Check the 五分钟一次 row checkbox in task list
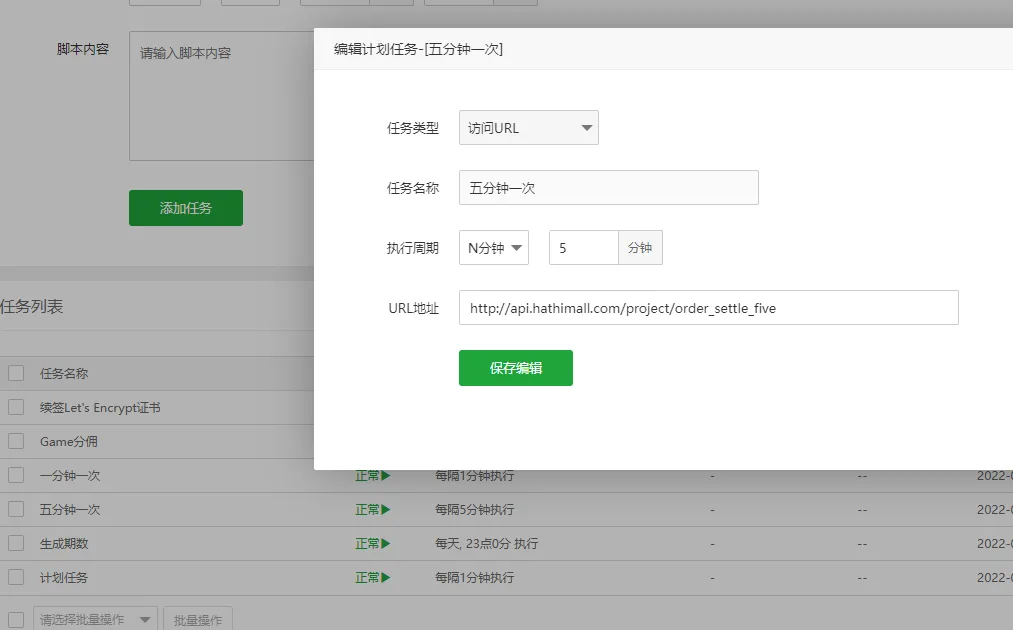 16,509
